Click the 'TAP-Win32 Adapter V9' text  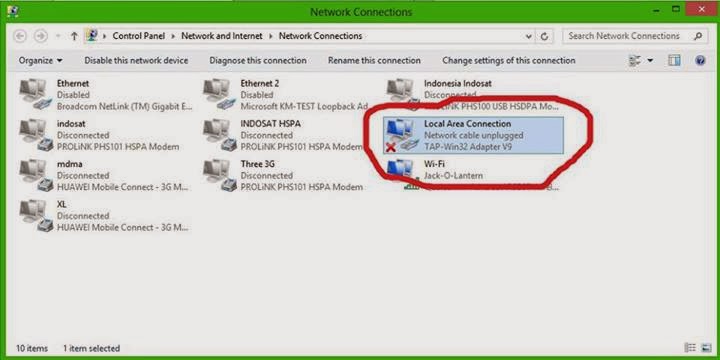click(468, 147)
